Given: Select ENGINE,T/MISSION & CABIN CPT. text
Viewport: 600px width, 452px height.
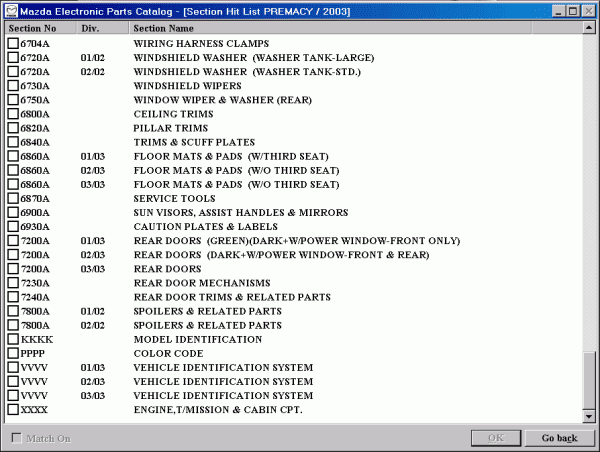Looking at the screenshot, I should point(218,410).
